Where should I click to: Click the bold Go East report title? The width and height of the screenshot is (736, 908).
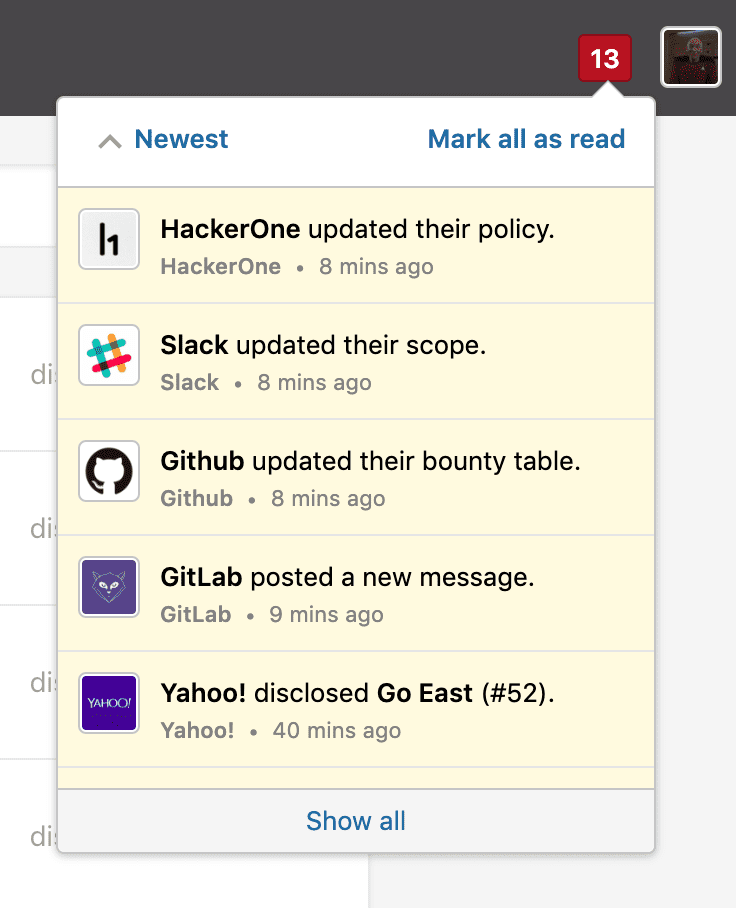(424, 693)
